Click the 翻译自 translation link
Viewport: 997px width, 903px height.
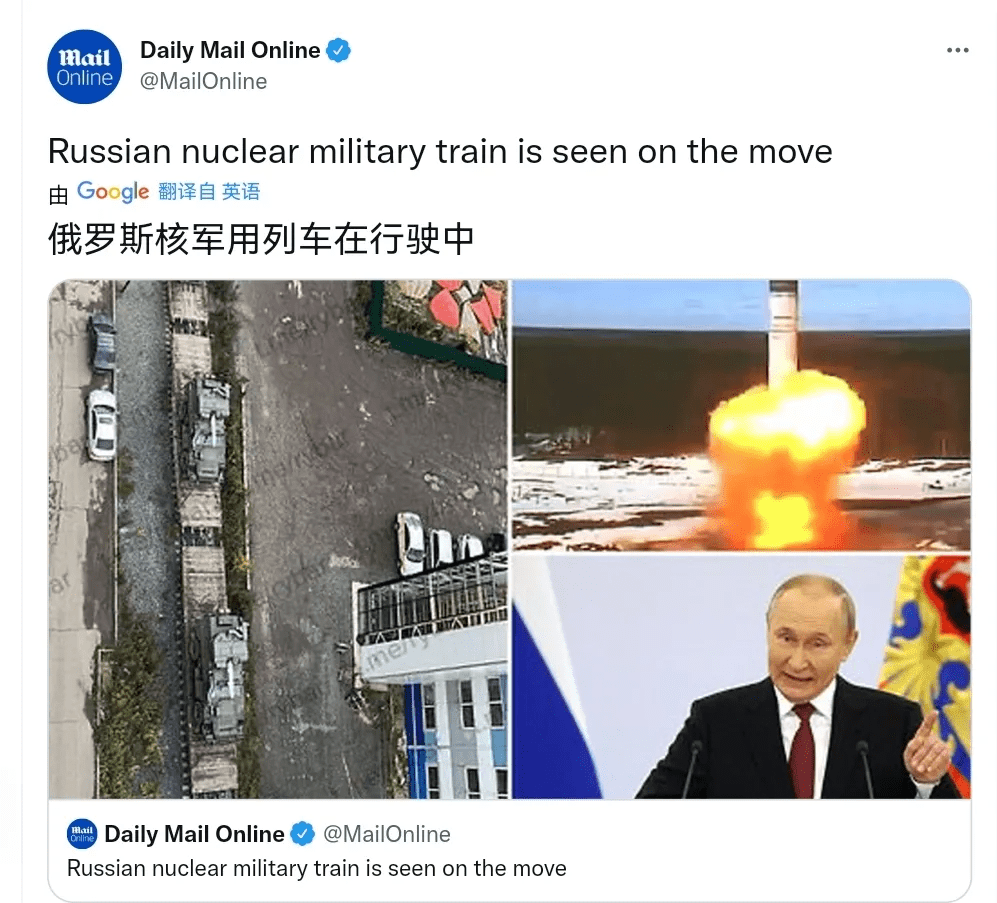[x=186, y=191]
